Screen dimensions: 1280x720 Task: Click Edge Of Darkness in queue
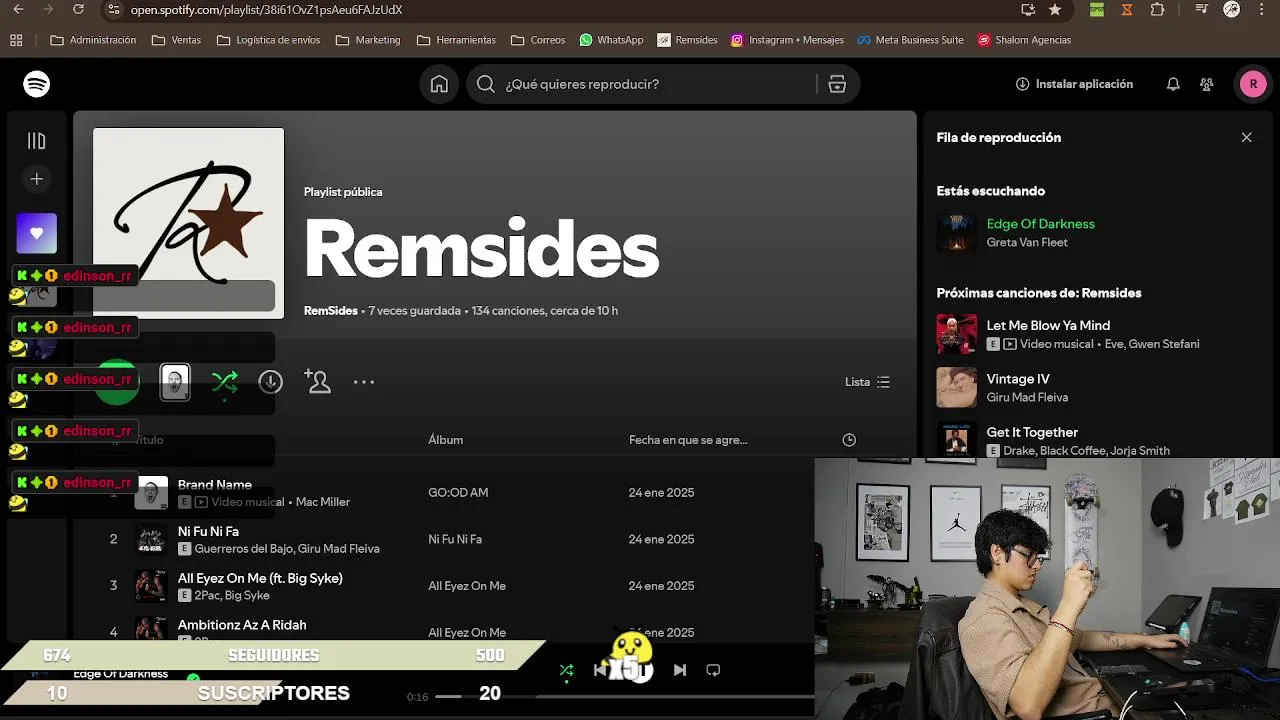tap(1040, 224)
